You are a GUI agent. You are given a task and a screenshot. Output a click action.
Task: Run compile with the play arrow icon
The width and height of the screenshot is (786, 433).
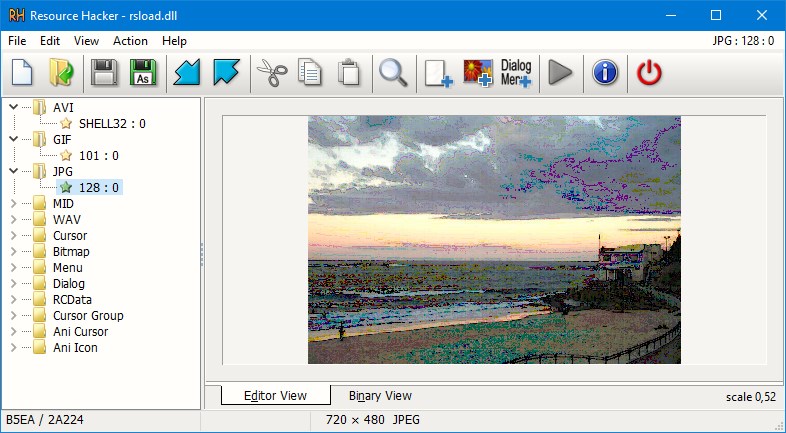(560, 73)
